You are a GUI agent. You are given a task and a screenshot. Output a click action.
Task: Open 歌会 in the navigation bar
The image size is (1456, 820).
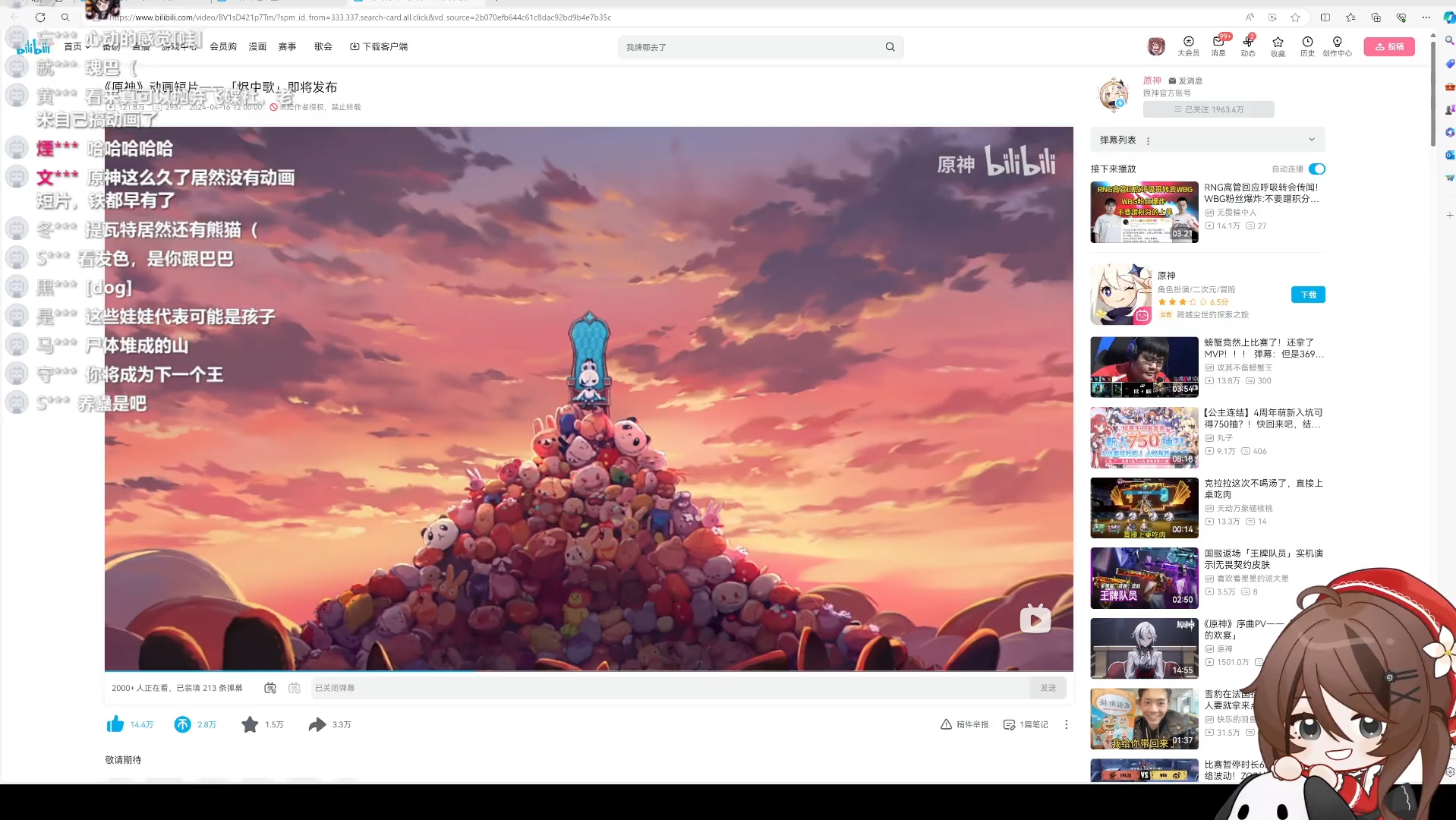(x=323, y=46)
